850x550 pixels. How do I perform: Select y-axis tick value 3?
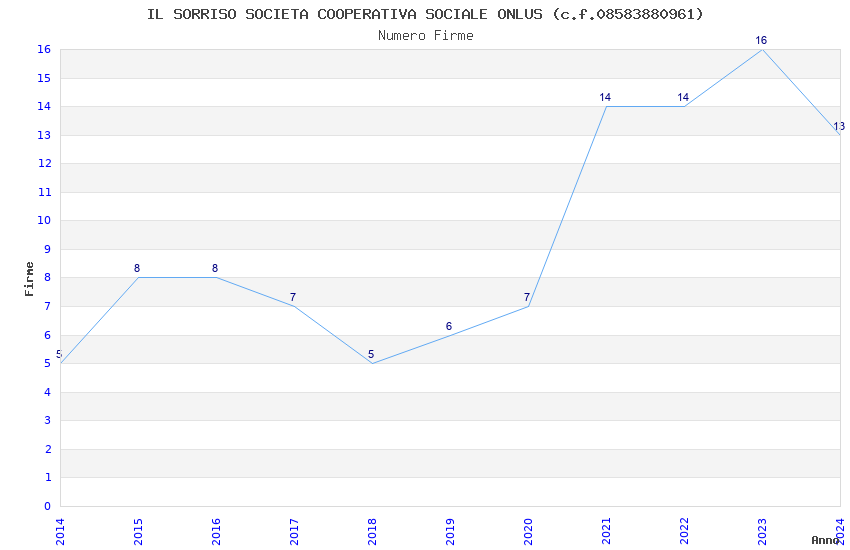coord(48,420)
